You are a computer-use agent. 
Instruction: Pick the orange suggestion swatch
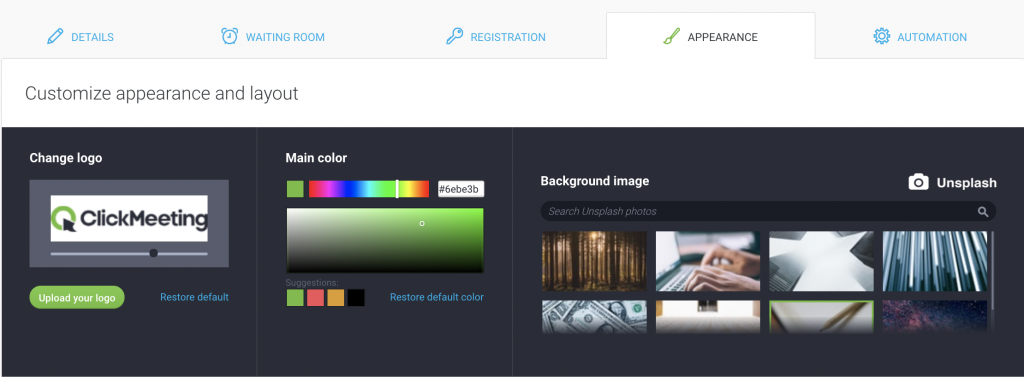pos(336,298)
